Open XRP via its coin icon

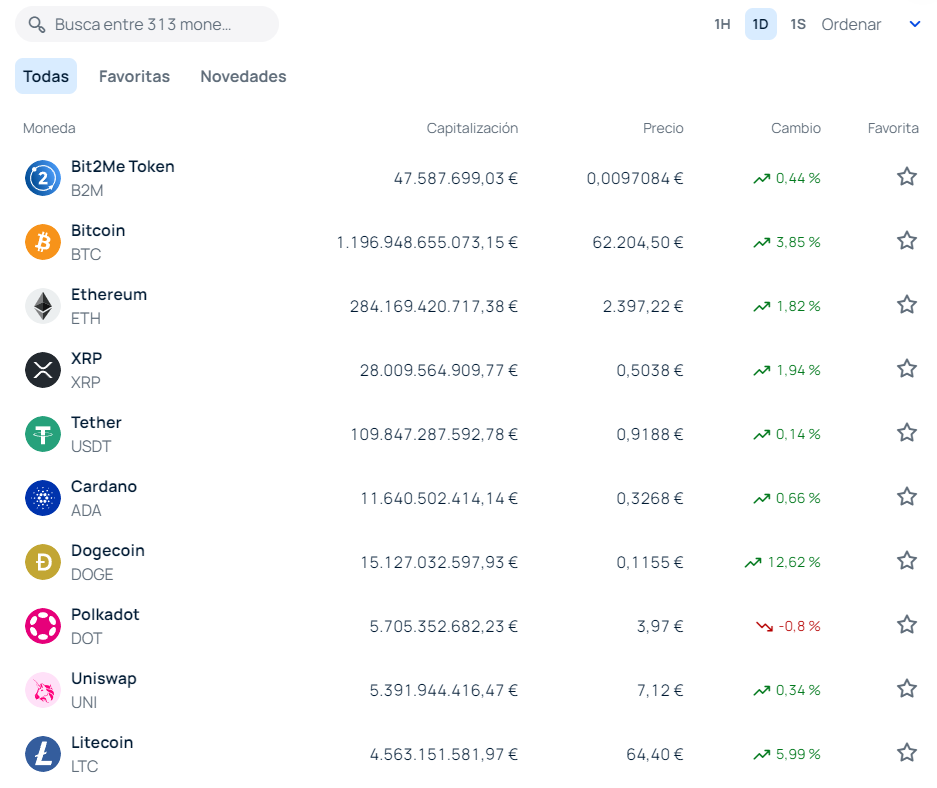[x=42, y=370]
